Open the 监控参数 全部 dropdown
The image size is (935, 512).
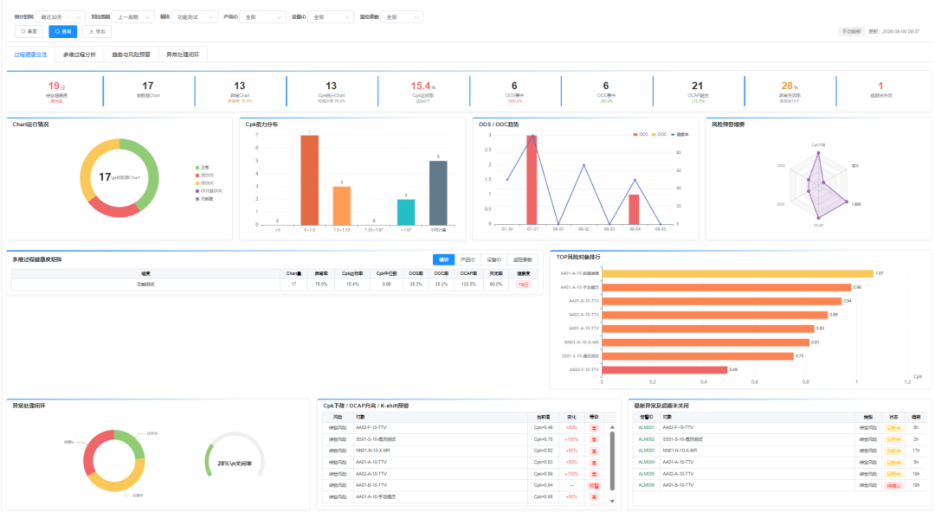(402, 17)
